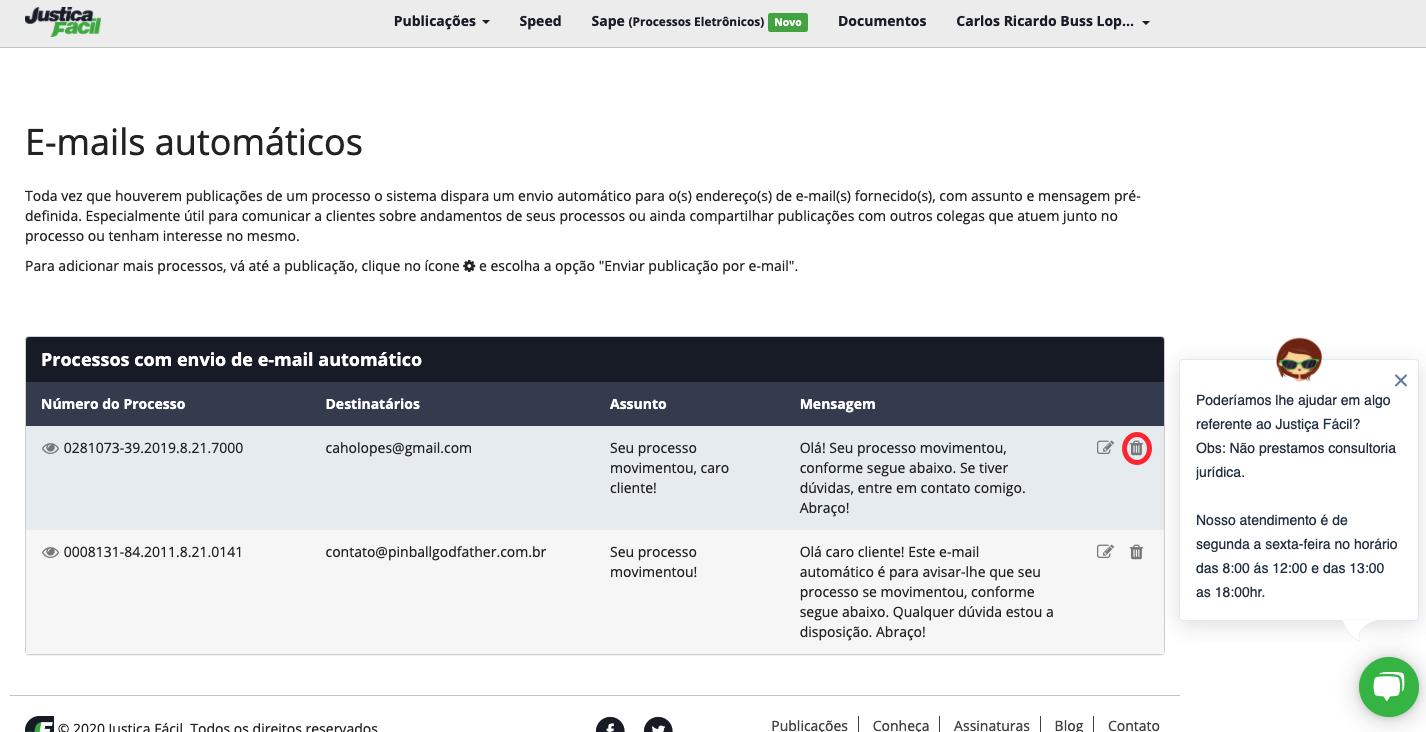View process 0281073-39.2019.8.21.7000 eye icon
This screenshot has height=732, width=1426.
pos(50,449)
